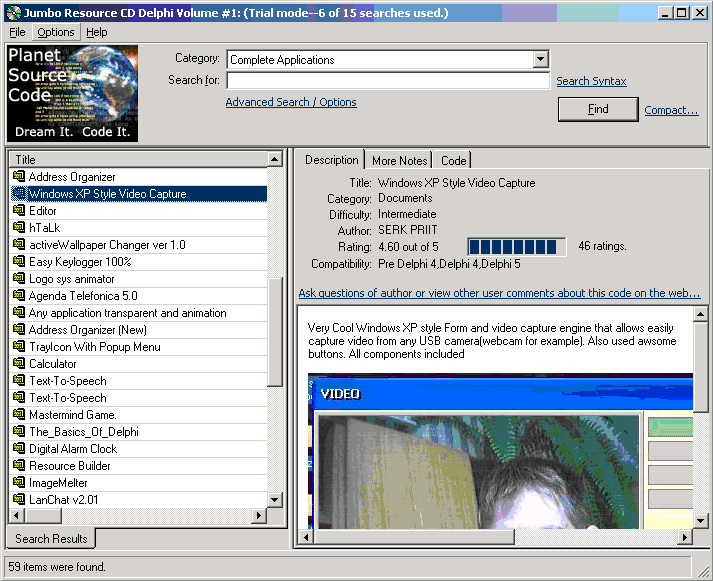Click the icon beside Address Organizer (New)
Viewport: 713px width, 581px height.
pyautogui.click(x=19, y=329)
